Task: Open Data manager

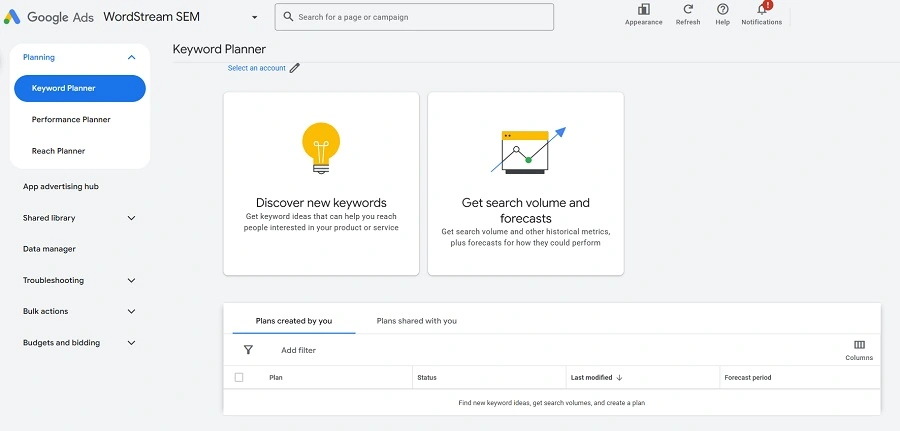Action: [x=49, y=249]
